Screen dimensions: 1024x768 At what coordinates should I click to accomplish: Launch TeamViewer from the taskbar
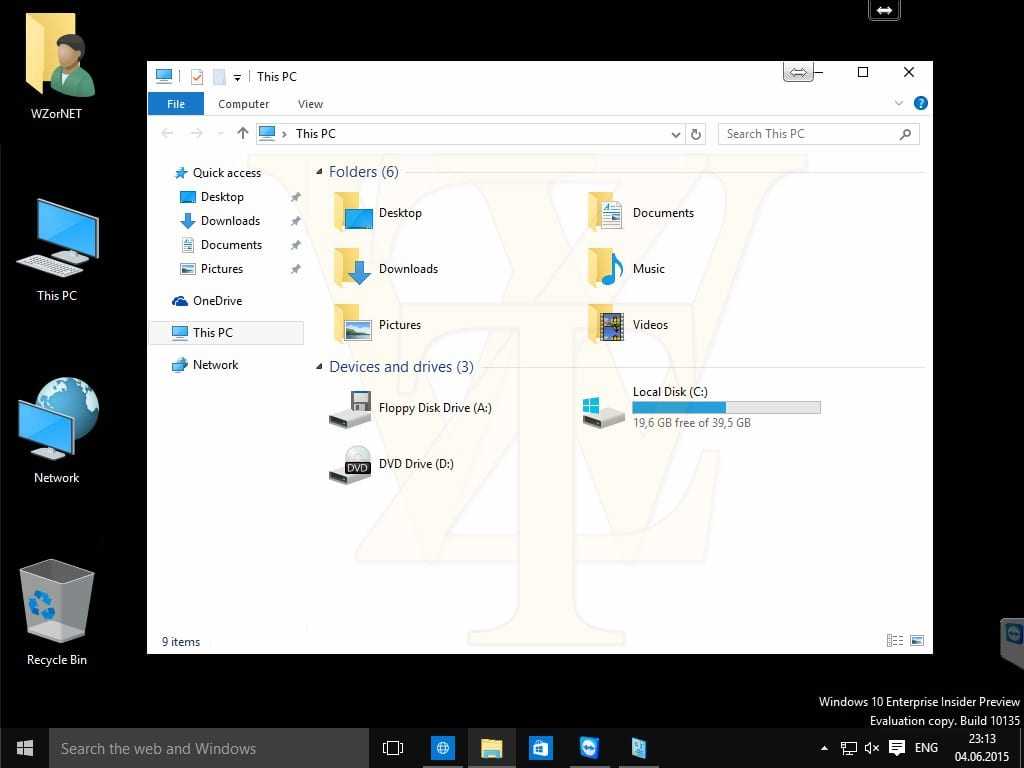[589, 748]
